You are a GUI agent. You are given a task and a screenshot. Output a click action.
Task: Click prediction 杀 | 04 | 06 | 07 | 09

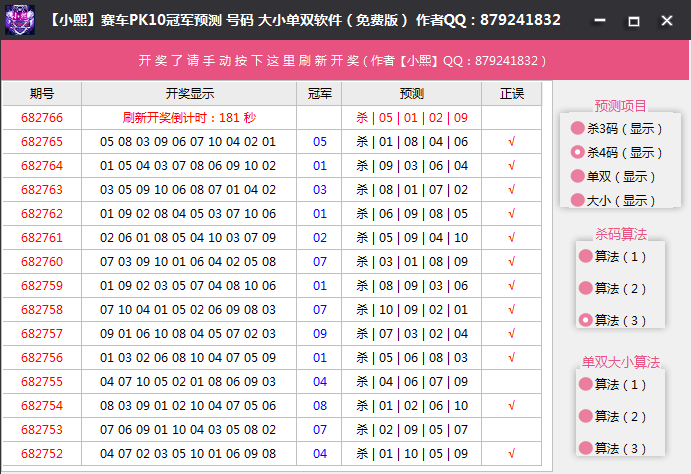(x=412, y=381)
